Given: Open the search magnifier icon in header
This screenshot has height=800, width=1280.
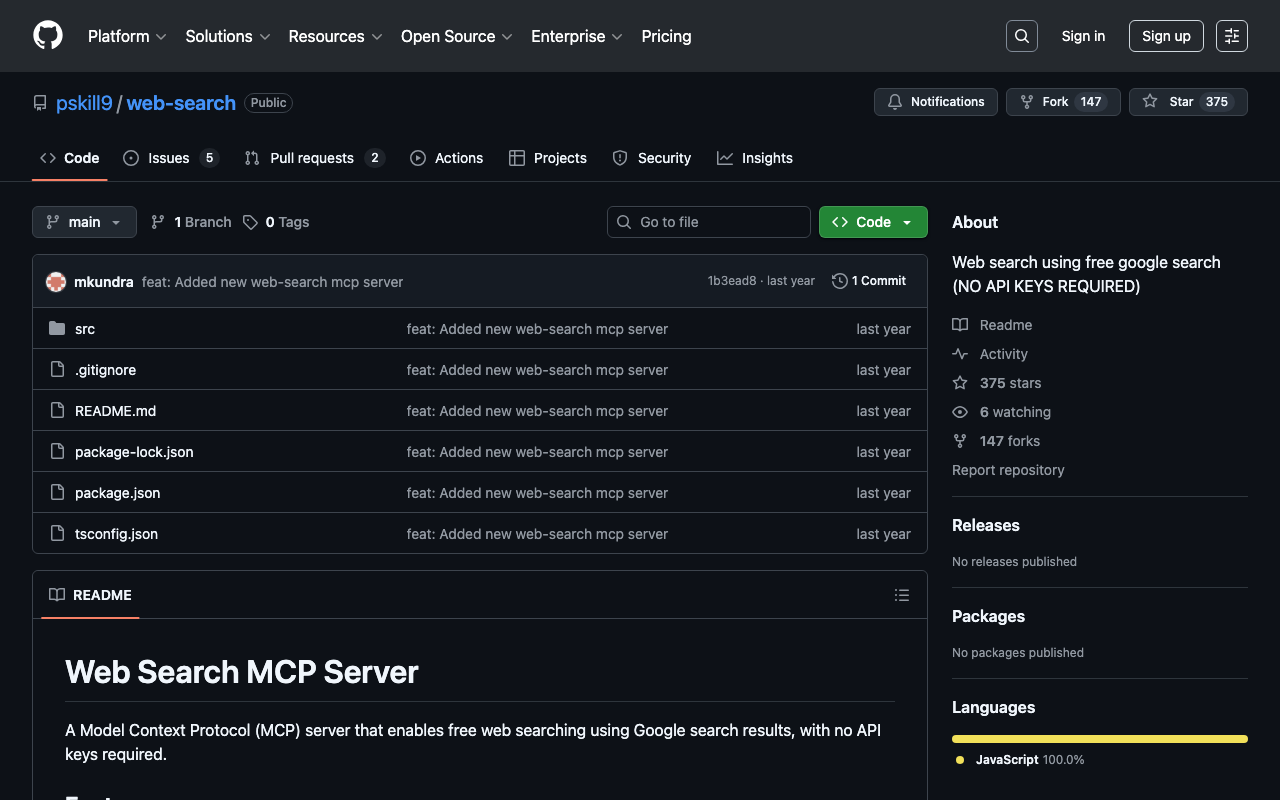Looking at the screenshot, I should point(1021,36).
